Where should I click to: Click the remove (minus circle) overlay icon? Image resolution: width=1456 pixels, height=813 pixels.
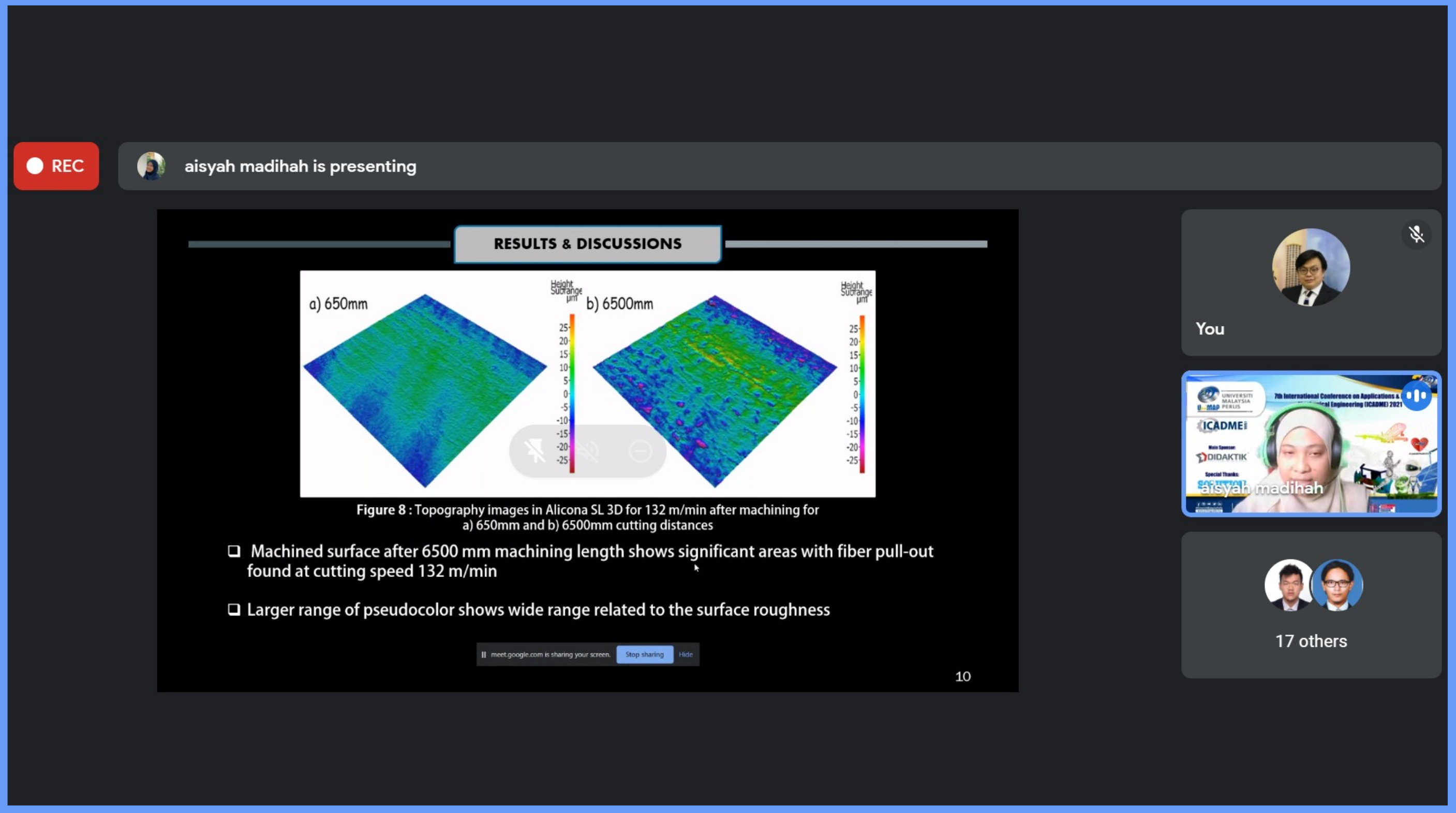[x=641, y=451]
